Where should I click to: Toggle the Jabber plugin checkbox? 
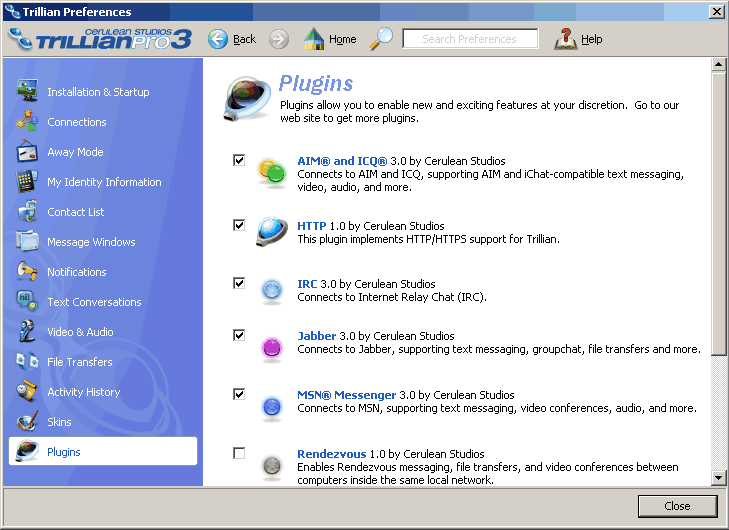tap(239, 335)
